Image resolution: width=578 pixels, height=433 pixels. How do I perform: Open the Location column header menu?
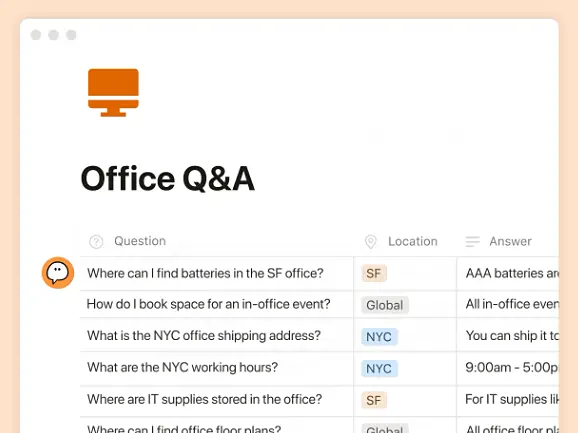click(x=412, y=241)
